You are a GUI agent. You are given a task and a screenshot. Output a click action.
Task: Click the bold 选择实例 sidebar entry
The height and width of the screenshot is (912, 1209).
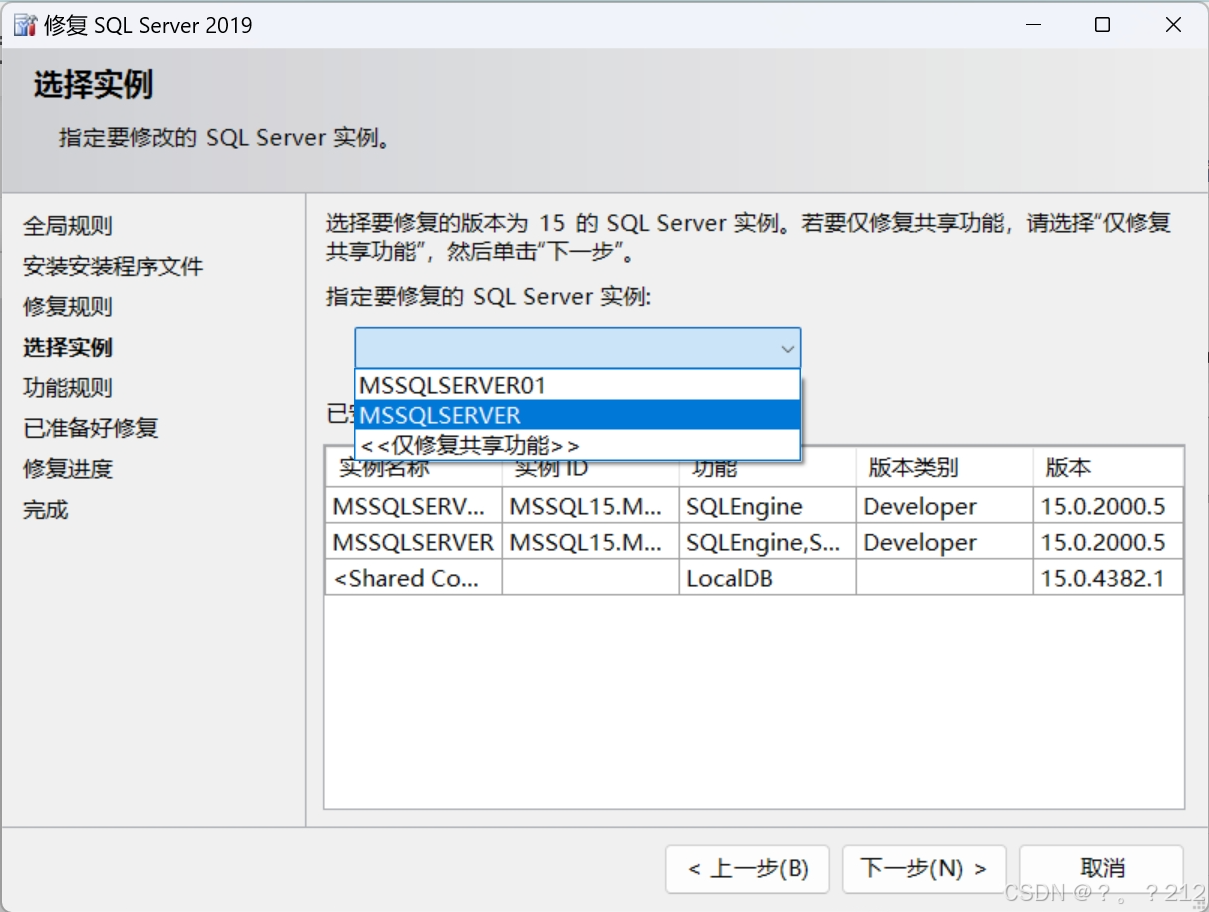coord(68,347)
